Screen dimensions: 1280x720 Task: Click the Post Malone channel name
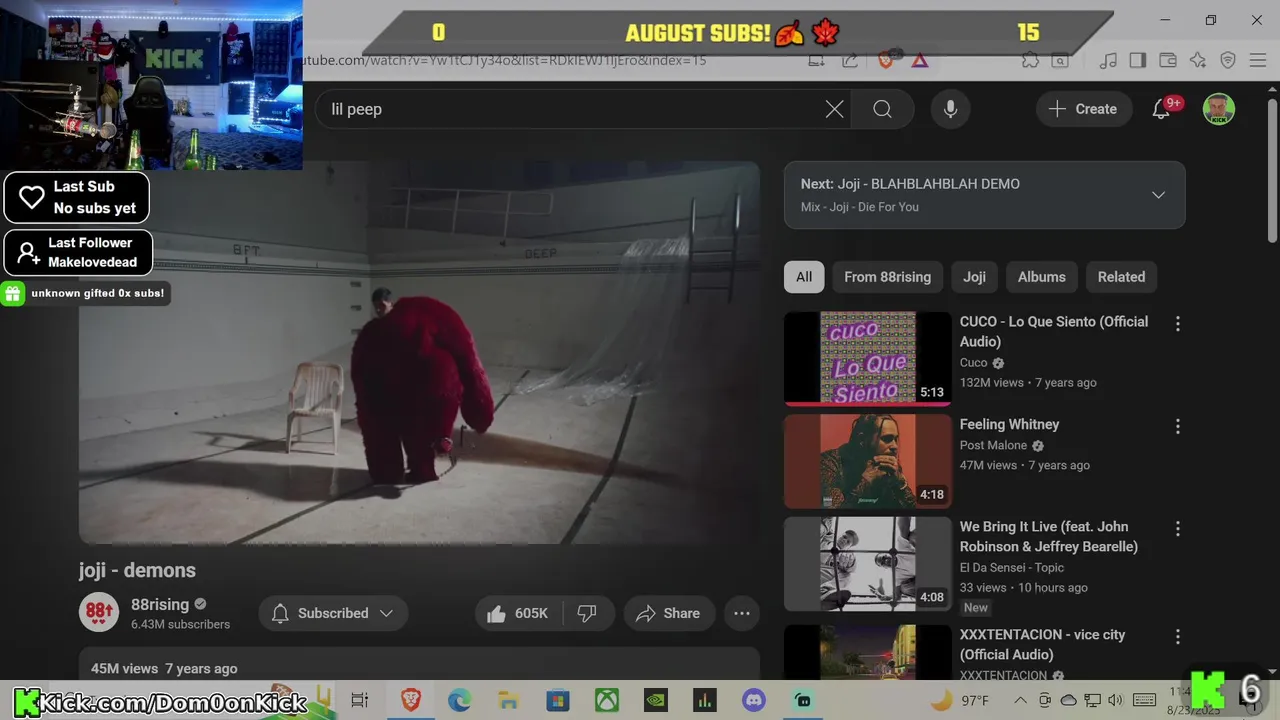point(993,445)
